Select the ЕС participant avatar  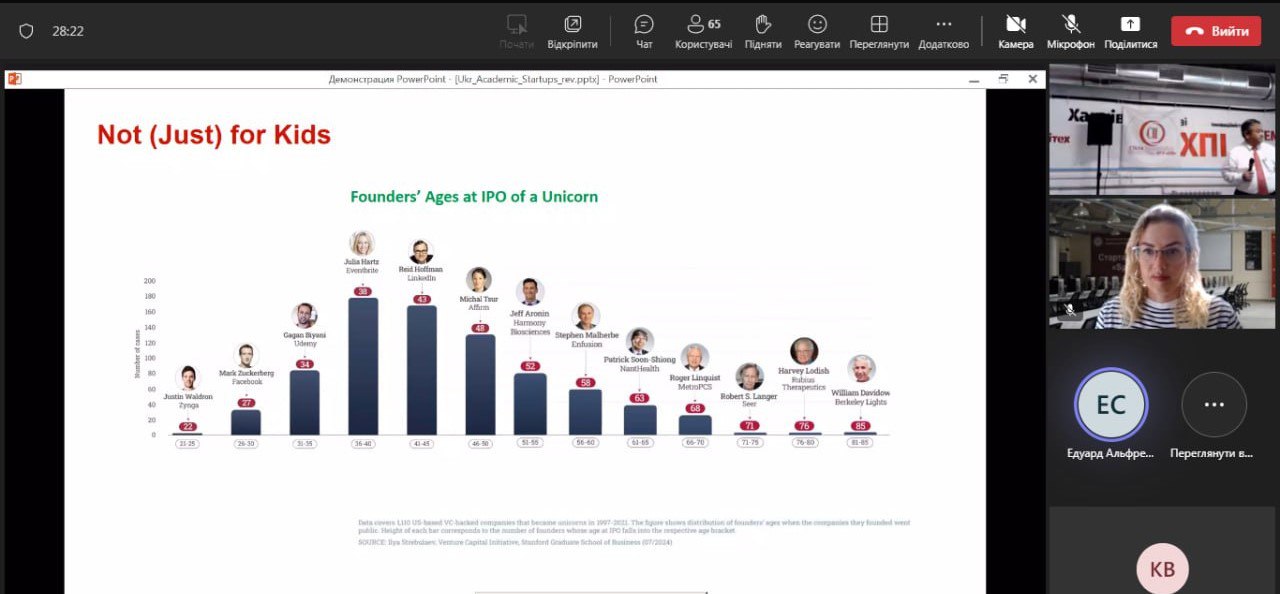coord(1111,405)
